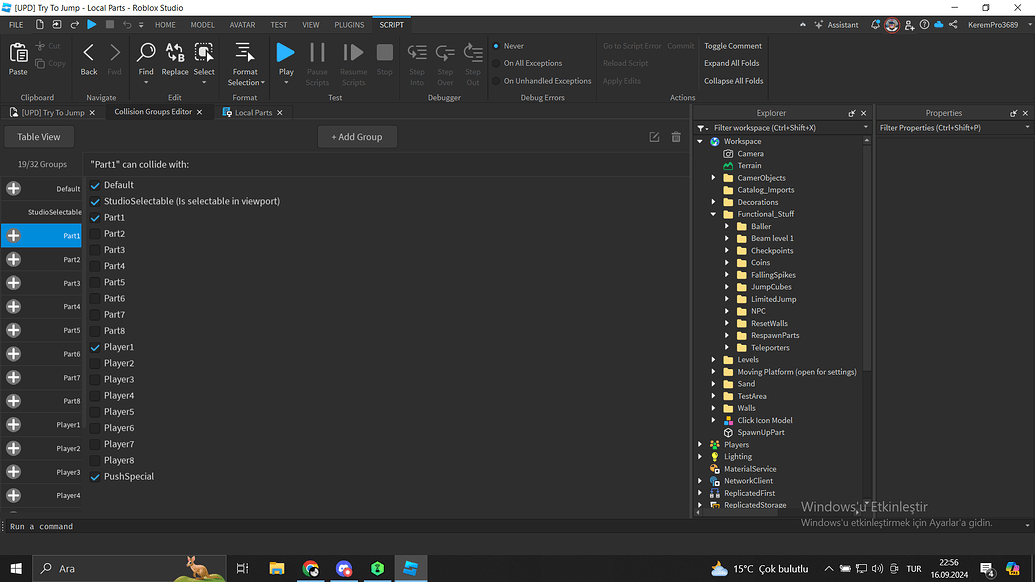
Task: Open the Assistant panel
Action: (x=836, y=24)
